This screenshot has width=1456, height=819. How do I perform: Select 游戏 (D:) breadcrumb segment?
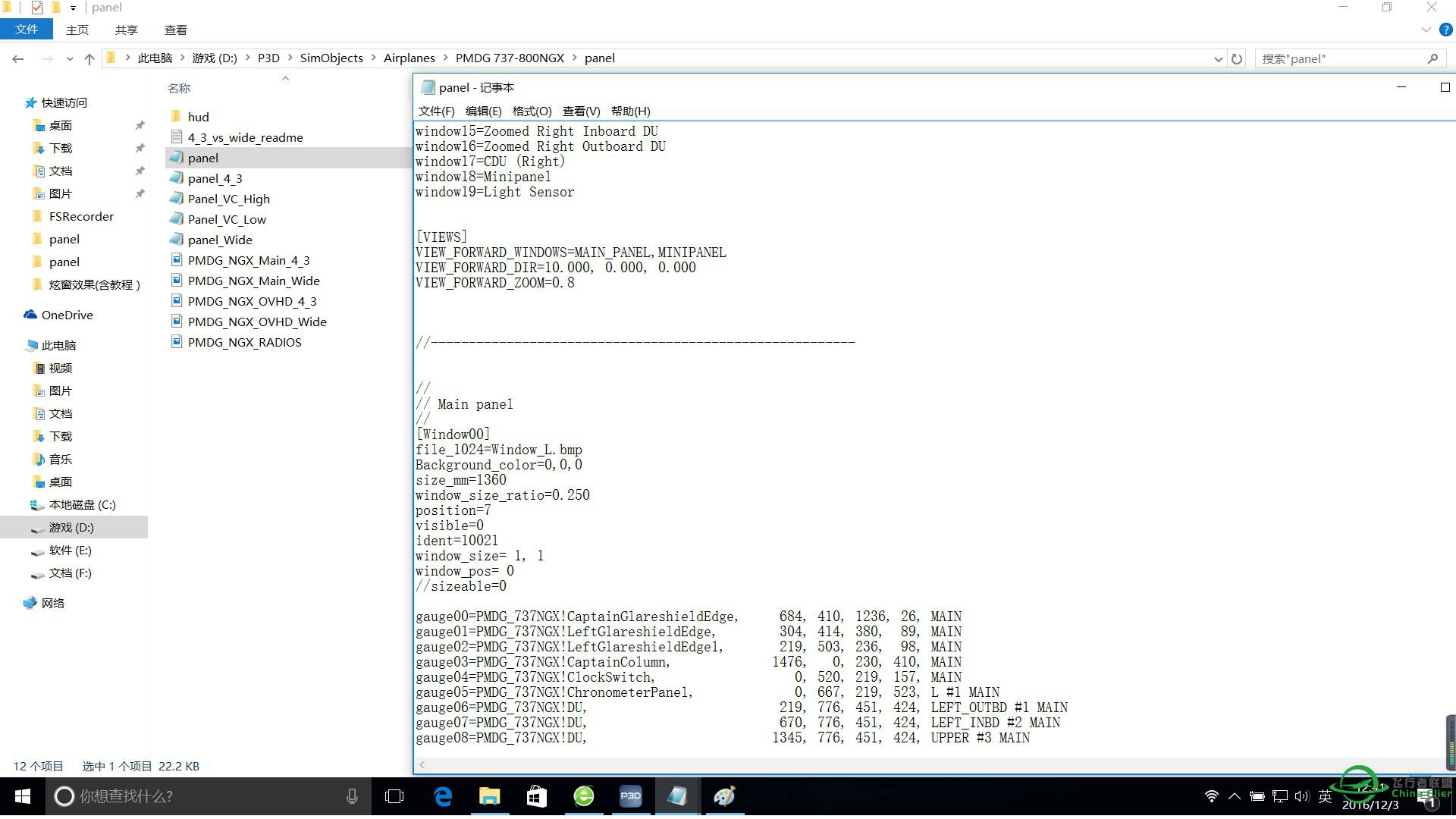pyautogui.click(x=215, y=58)
